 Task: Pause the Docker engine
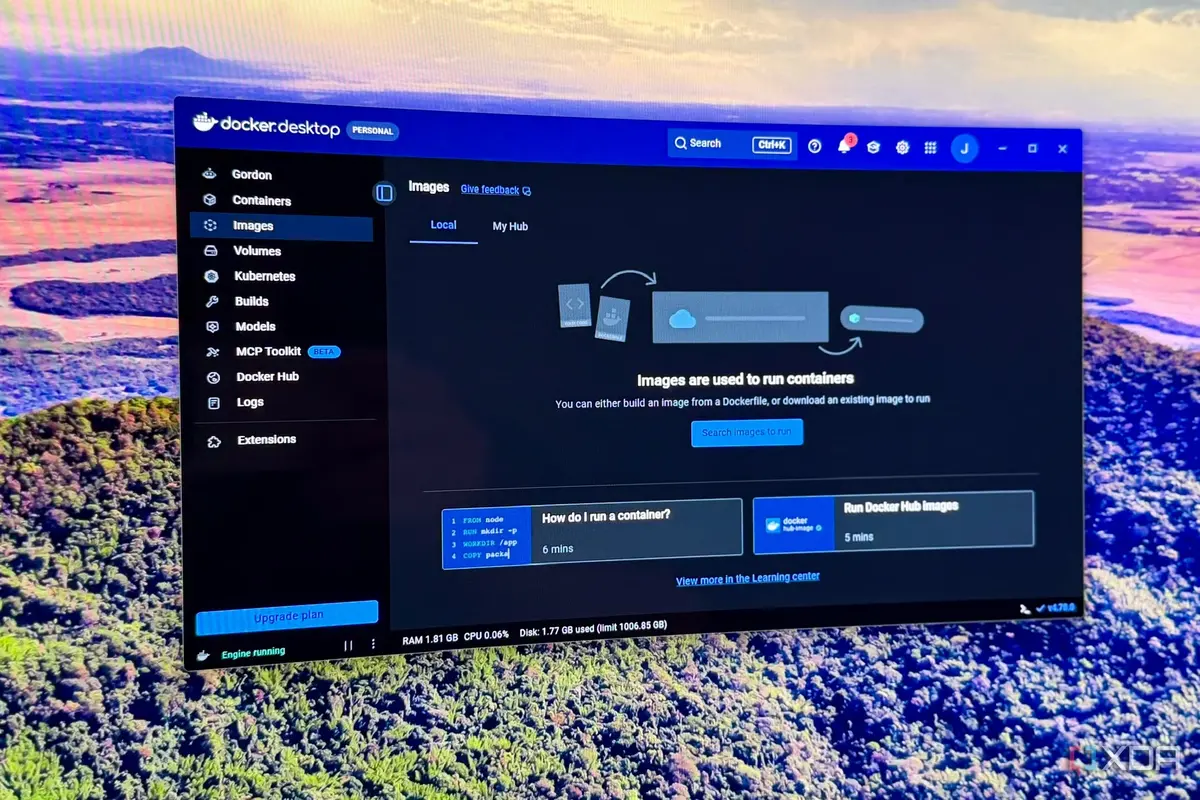click(x=348, y=645)
